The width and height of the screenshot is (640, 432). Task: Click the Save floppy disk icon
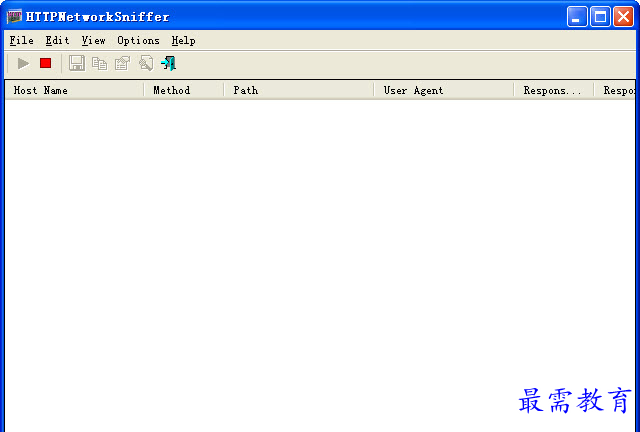77,63
